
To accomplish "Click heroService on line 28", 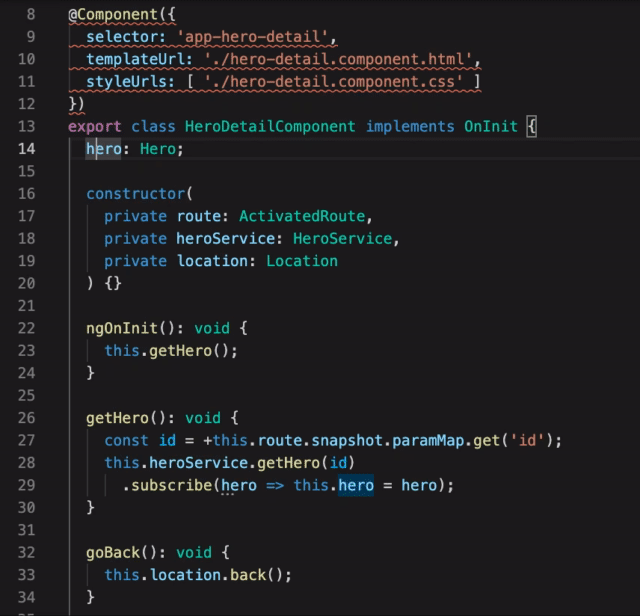I will click(198, 463).
